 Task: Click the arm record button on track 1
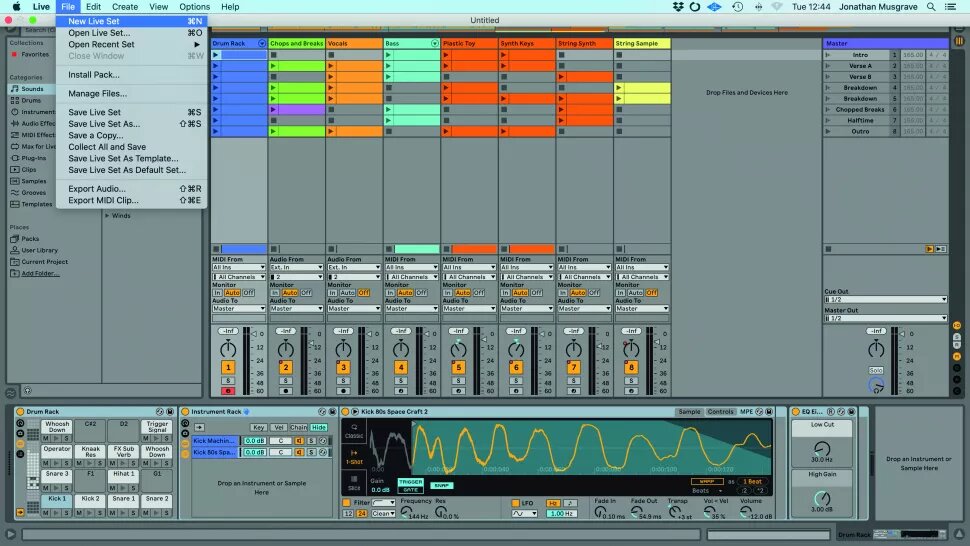point(228,390)
